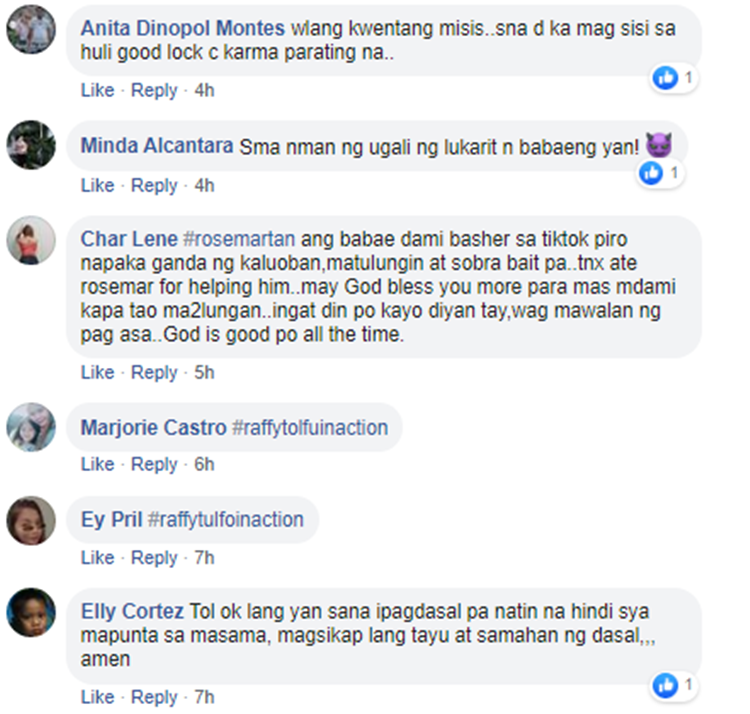
Task: Open the #rosemartan hashtag
Action: click(239, 239)
